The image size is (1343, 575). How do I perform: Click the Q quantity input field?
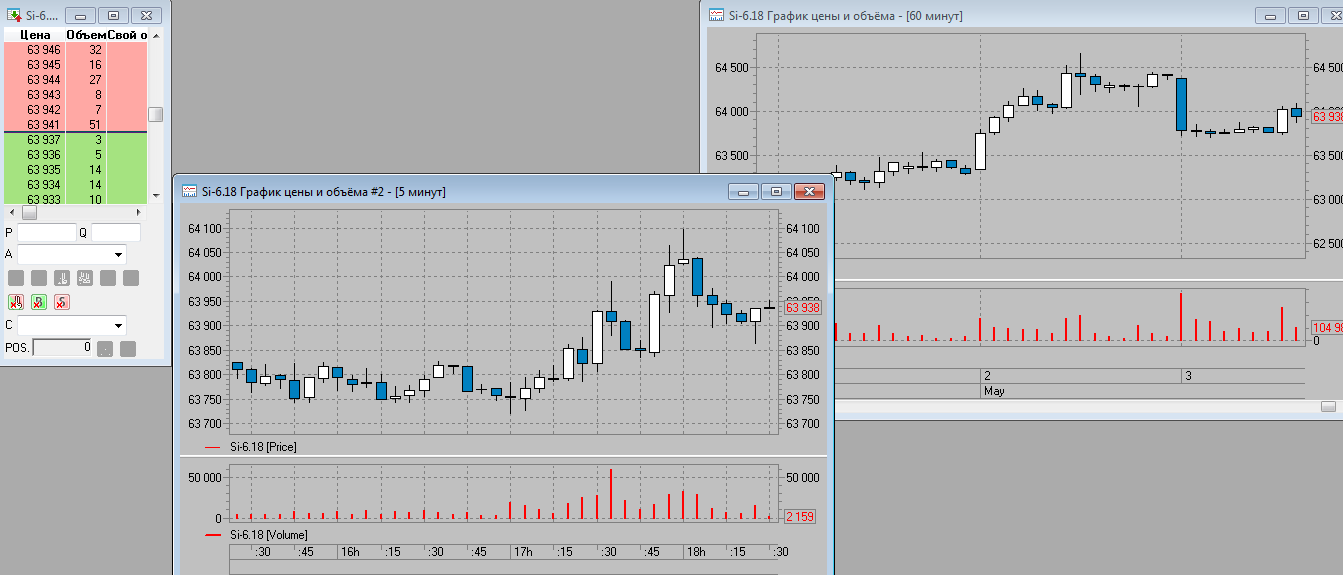point(116,232)
